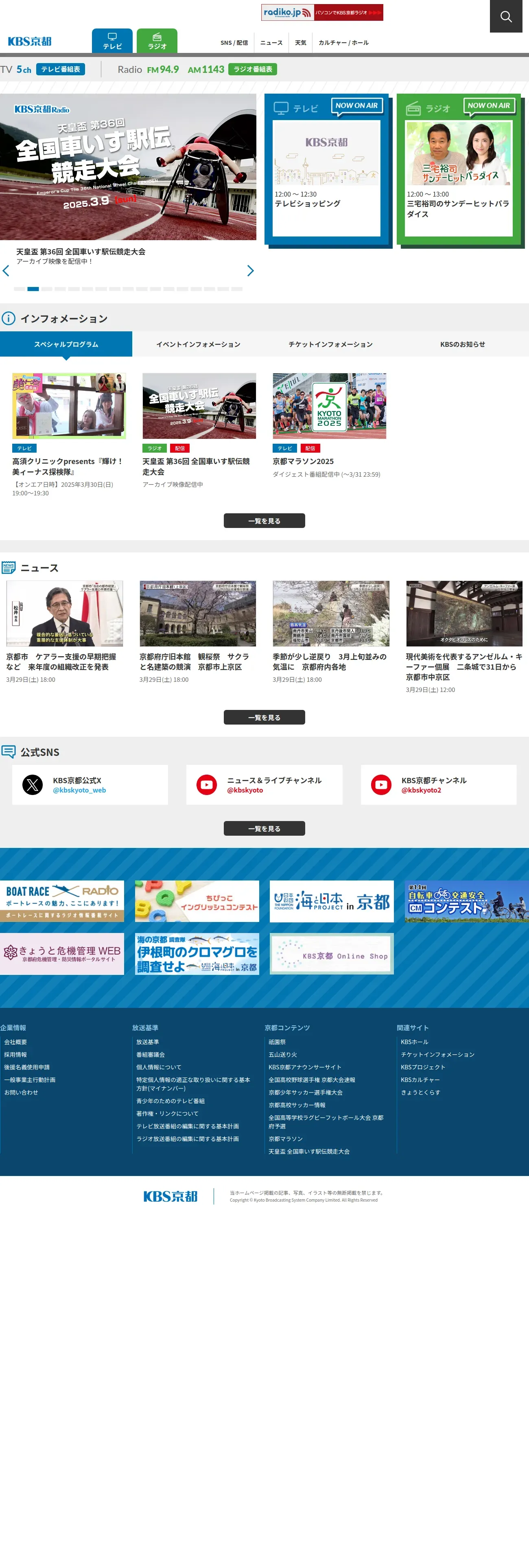Select the first carousel indicator dot
The width and height of the screenshot is (529, 1568).
click(x=20, y=289)
